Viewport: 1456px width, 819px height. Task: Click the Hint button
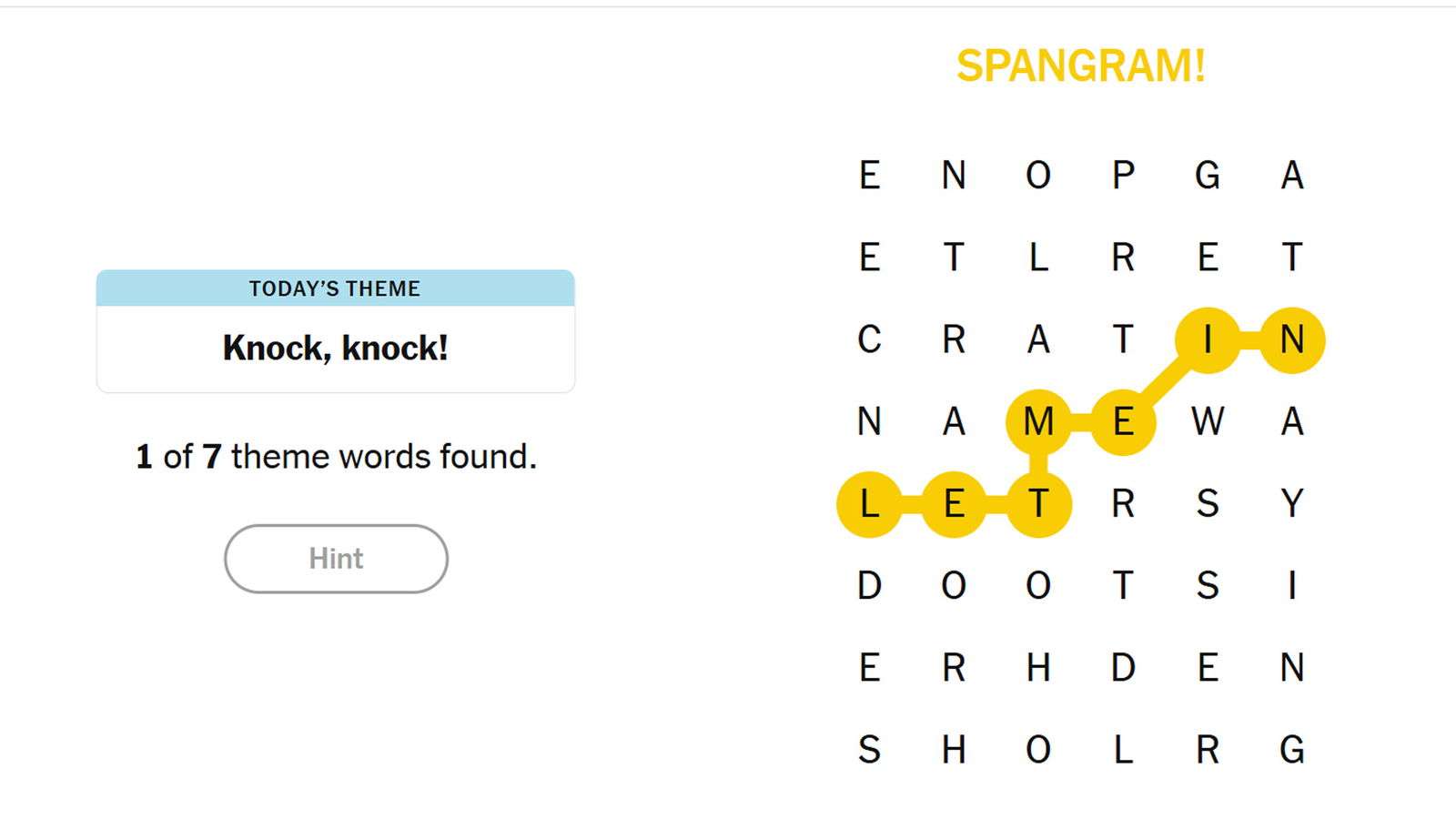pyautogui.click(x=336, y=559)
